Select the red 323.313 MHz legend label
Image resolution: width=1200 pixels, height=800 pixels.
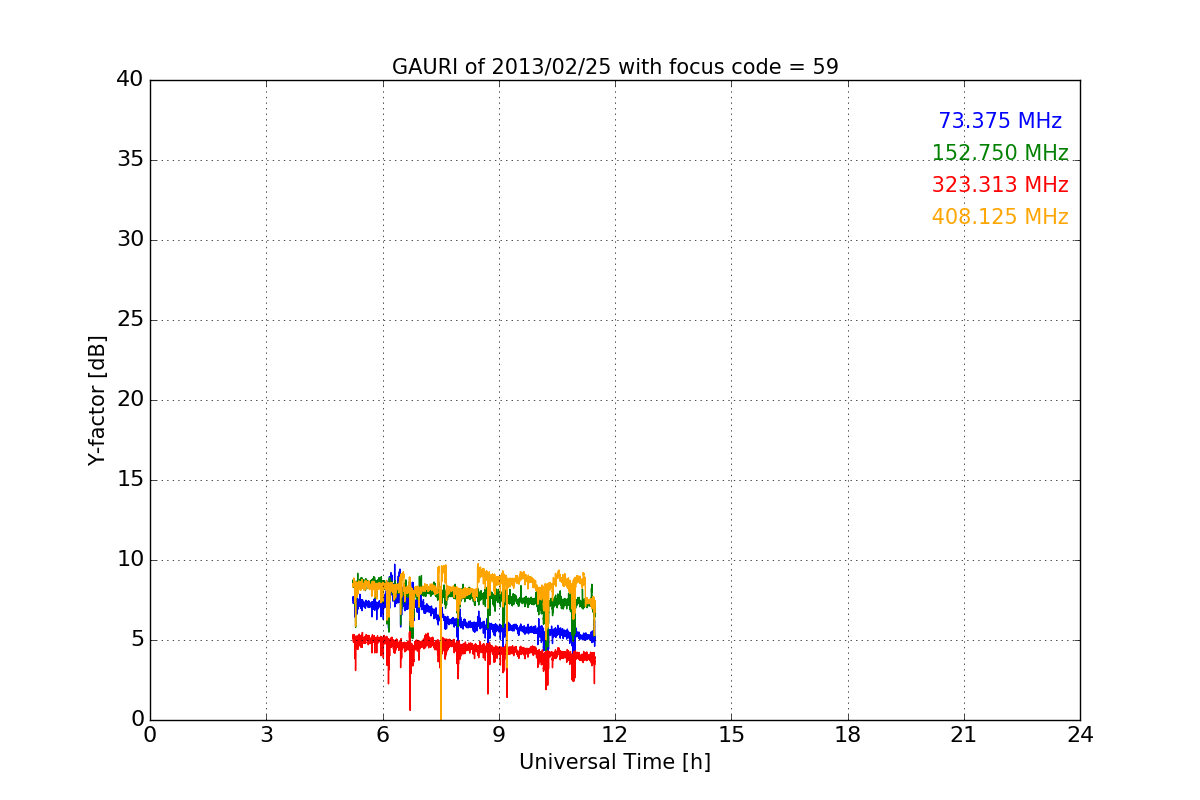point(1000,185)
